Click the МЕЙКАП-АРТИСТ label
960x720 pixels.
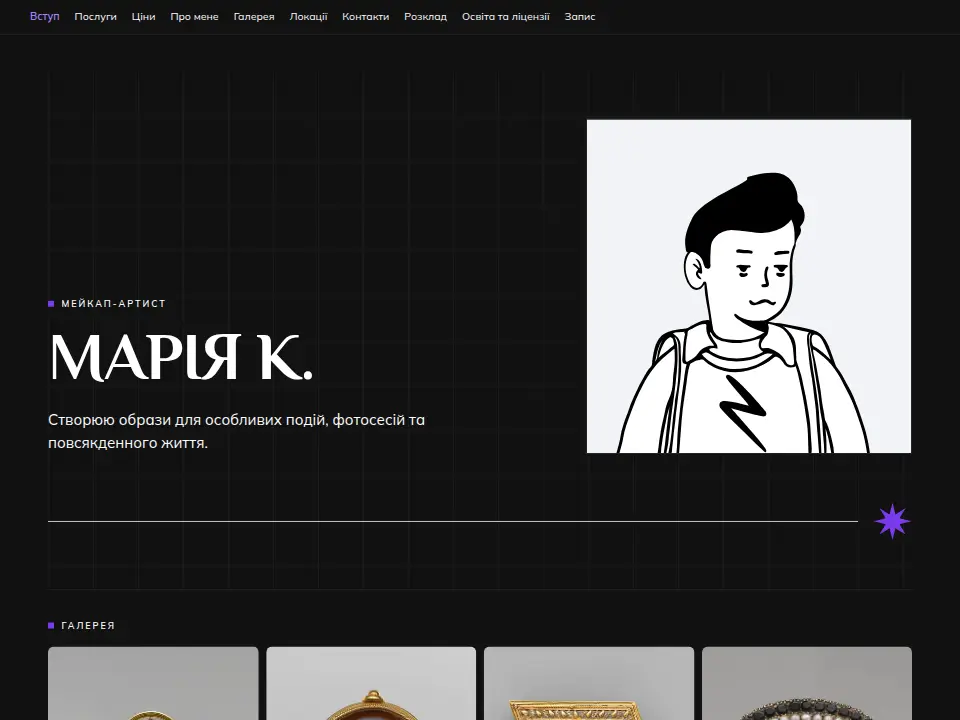coord(114,304)
